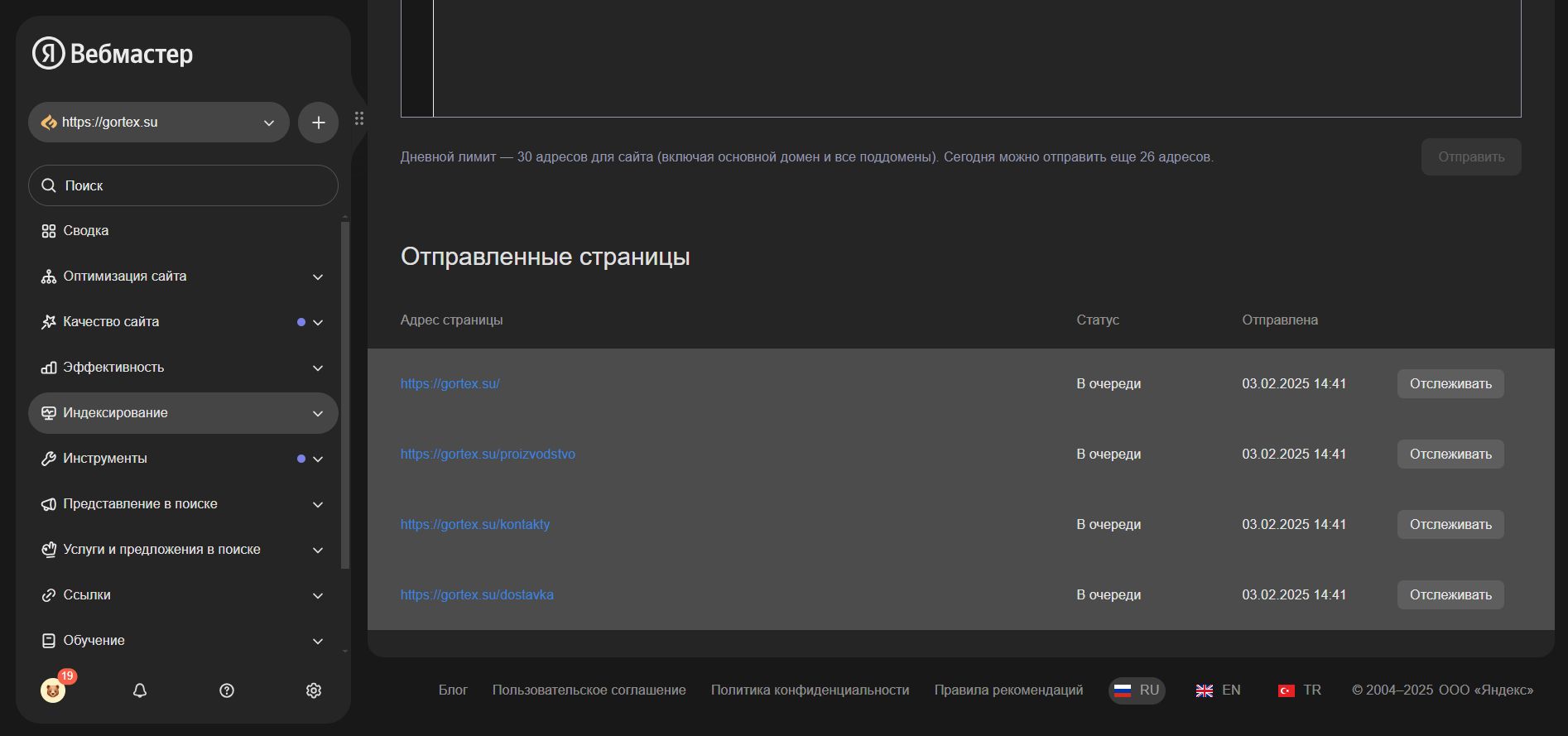Click the Отправлена column header
This screenshot has width=1568, height=736.
click(x=1280, y=320)
